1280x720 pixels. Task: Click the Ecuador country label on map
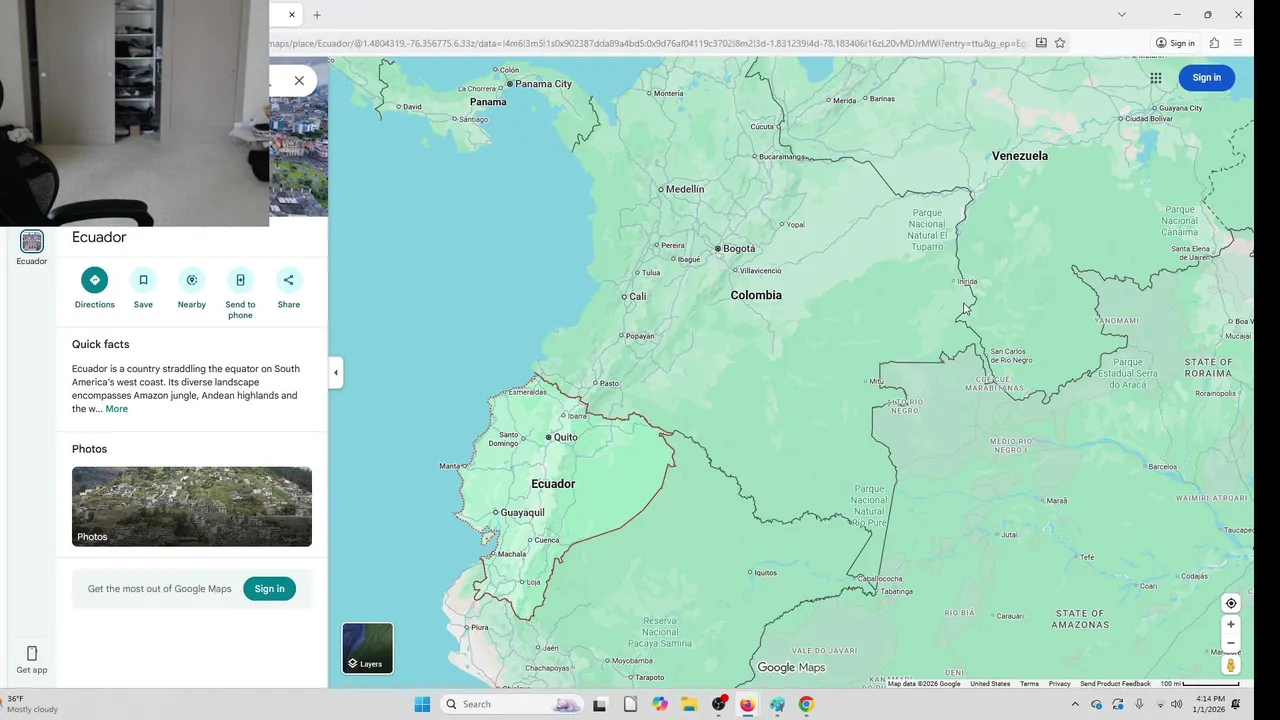[553, 484]
